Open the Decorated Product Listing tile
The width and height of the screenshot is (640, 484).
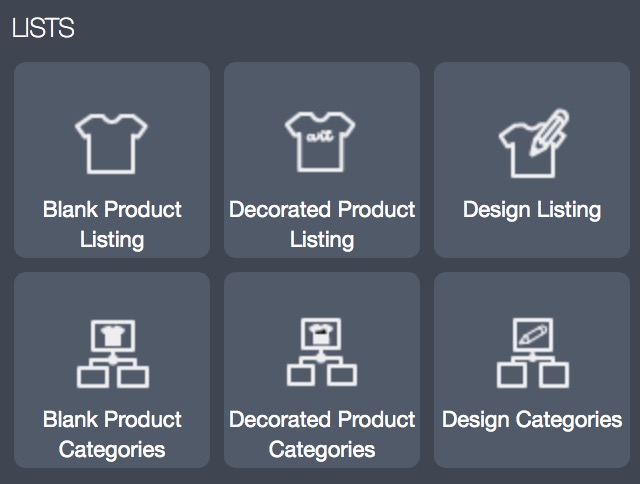322,160
